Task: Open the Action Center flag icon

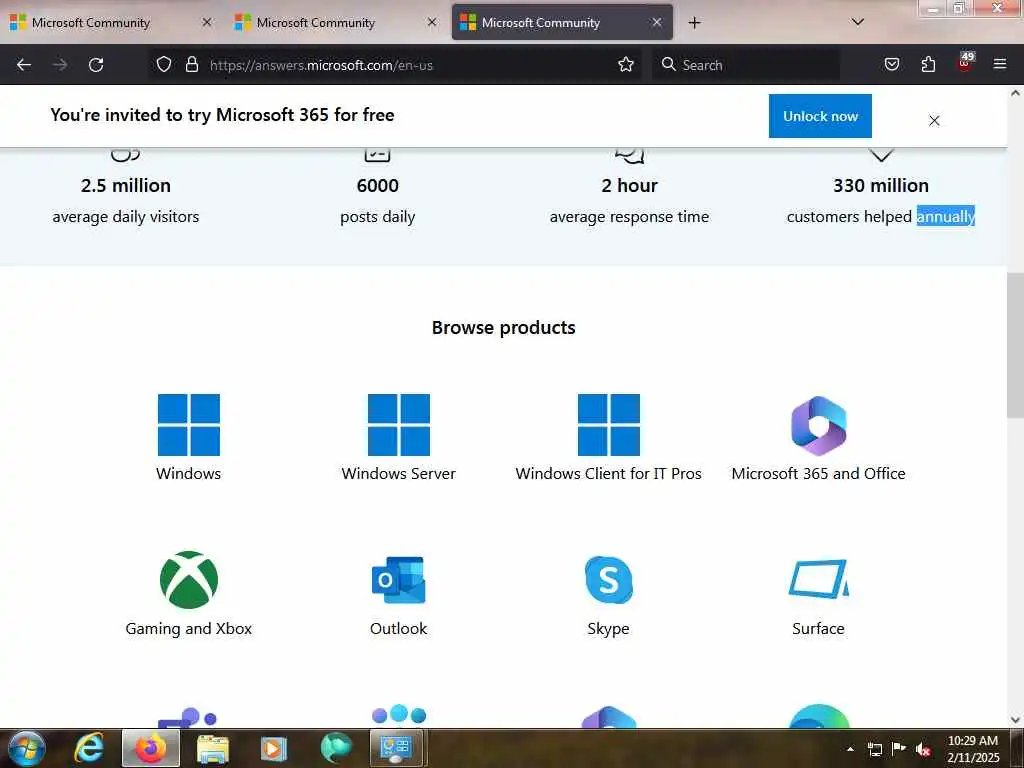Action: click(899, 749)
